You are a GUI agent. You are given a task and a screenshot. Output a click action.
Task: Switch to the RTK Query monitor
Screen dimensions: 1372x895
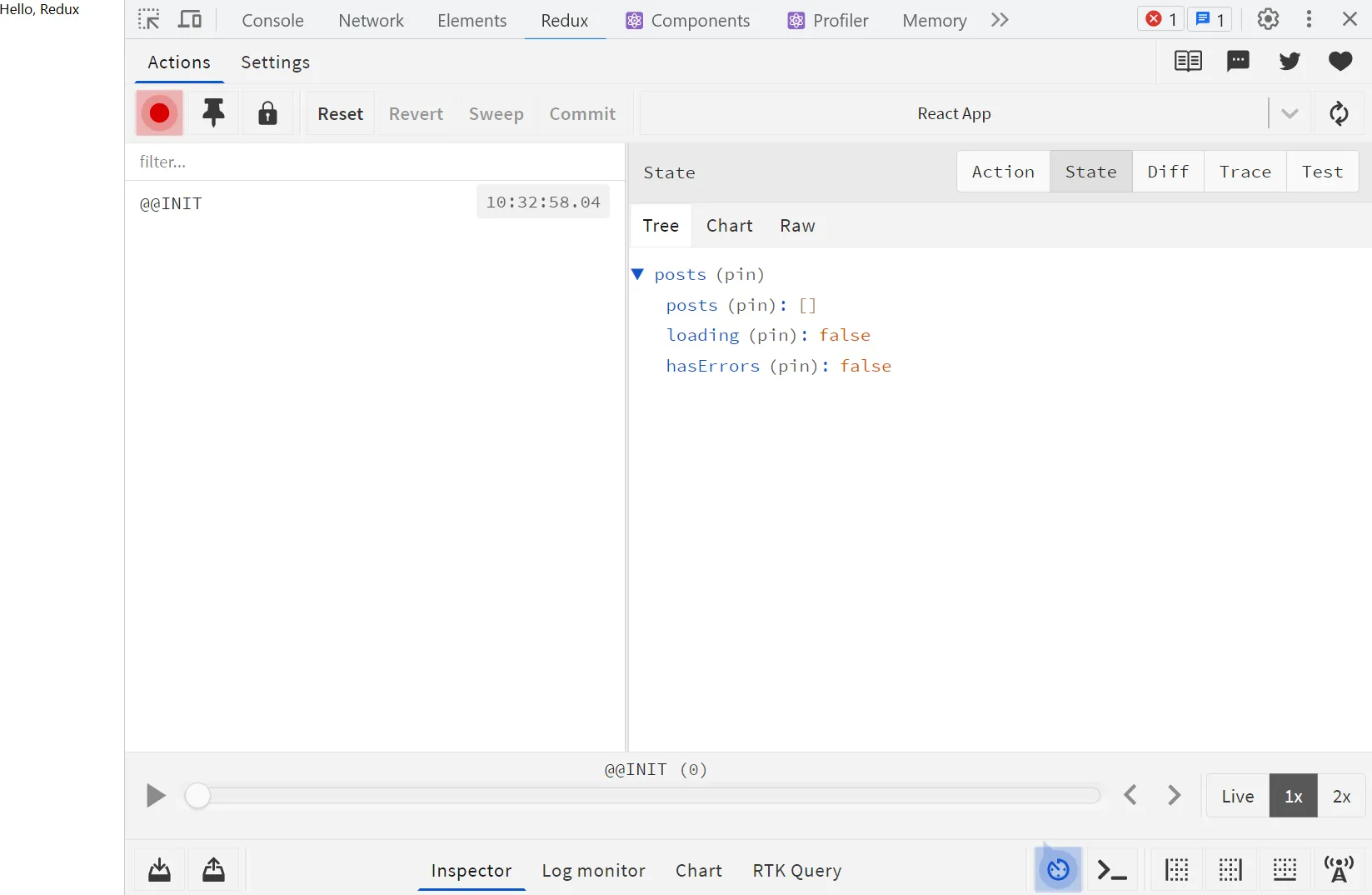(797, 871)
